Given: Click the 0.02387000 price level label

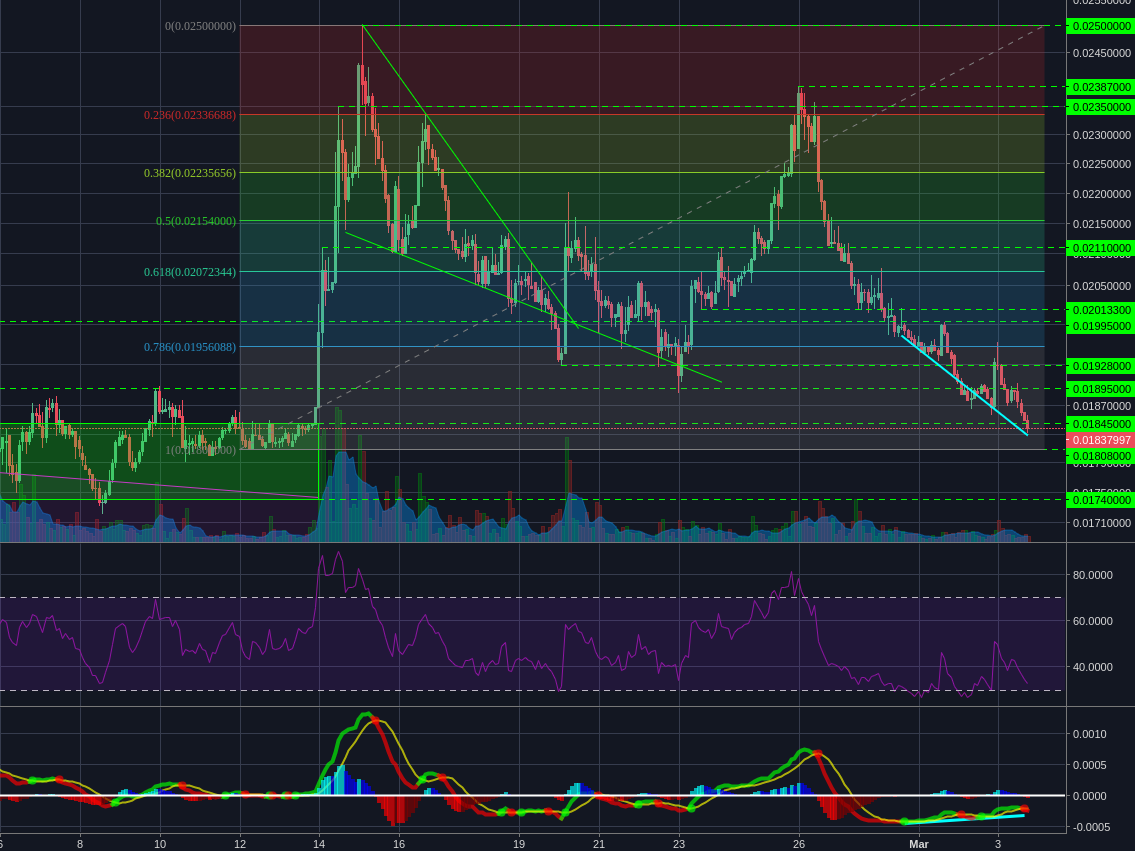Looking at the screenshot, I should (1100, 87).
